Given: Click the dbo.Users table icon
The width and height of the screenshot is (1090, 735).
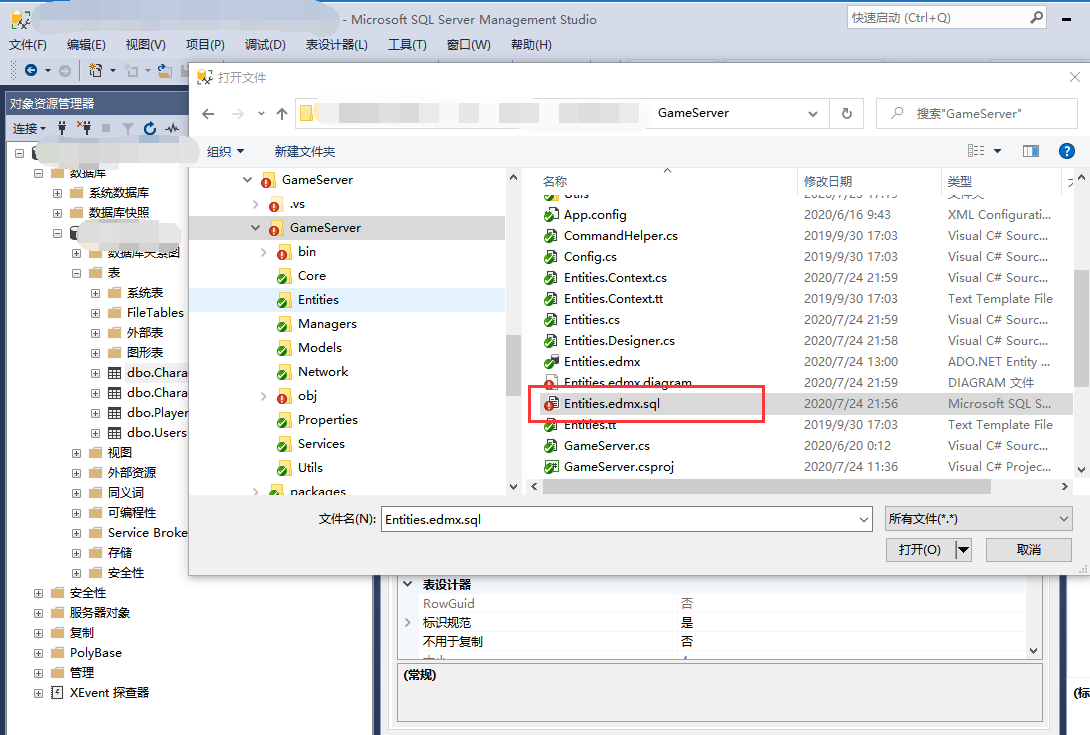Looking at the screenshot, I should coord(115,433).
